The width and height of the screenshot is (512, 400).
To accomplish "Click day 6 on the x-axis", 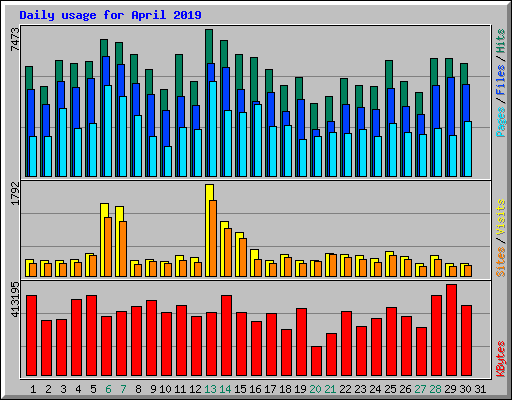I will [x=108, y=389].
